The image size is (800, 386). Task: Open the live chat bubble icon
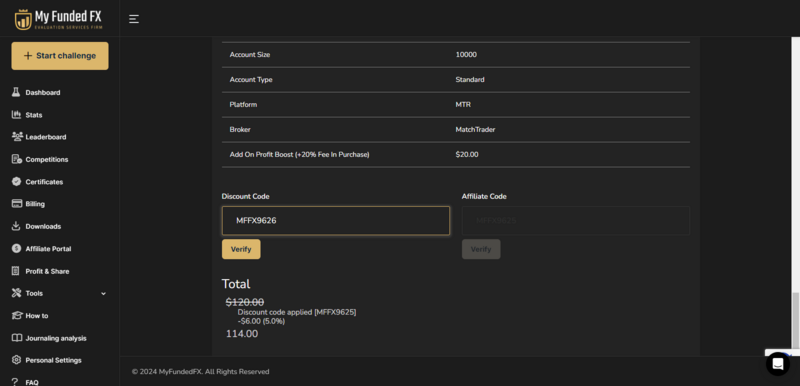point(778,364)
